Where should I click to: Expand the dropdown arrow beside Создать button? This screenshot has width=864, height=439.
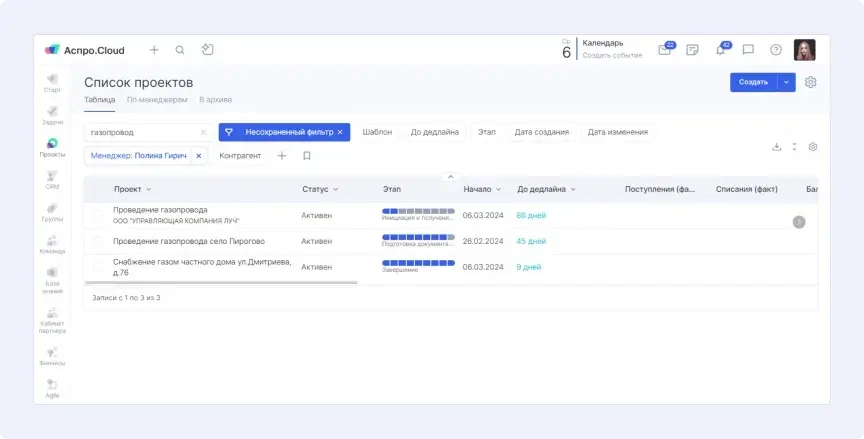(x=786, y=82)
